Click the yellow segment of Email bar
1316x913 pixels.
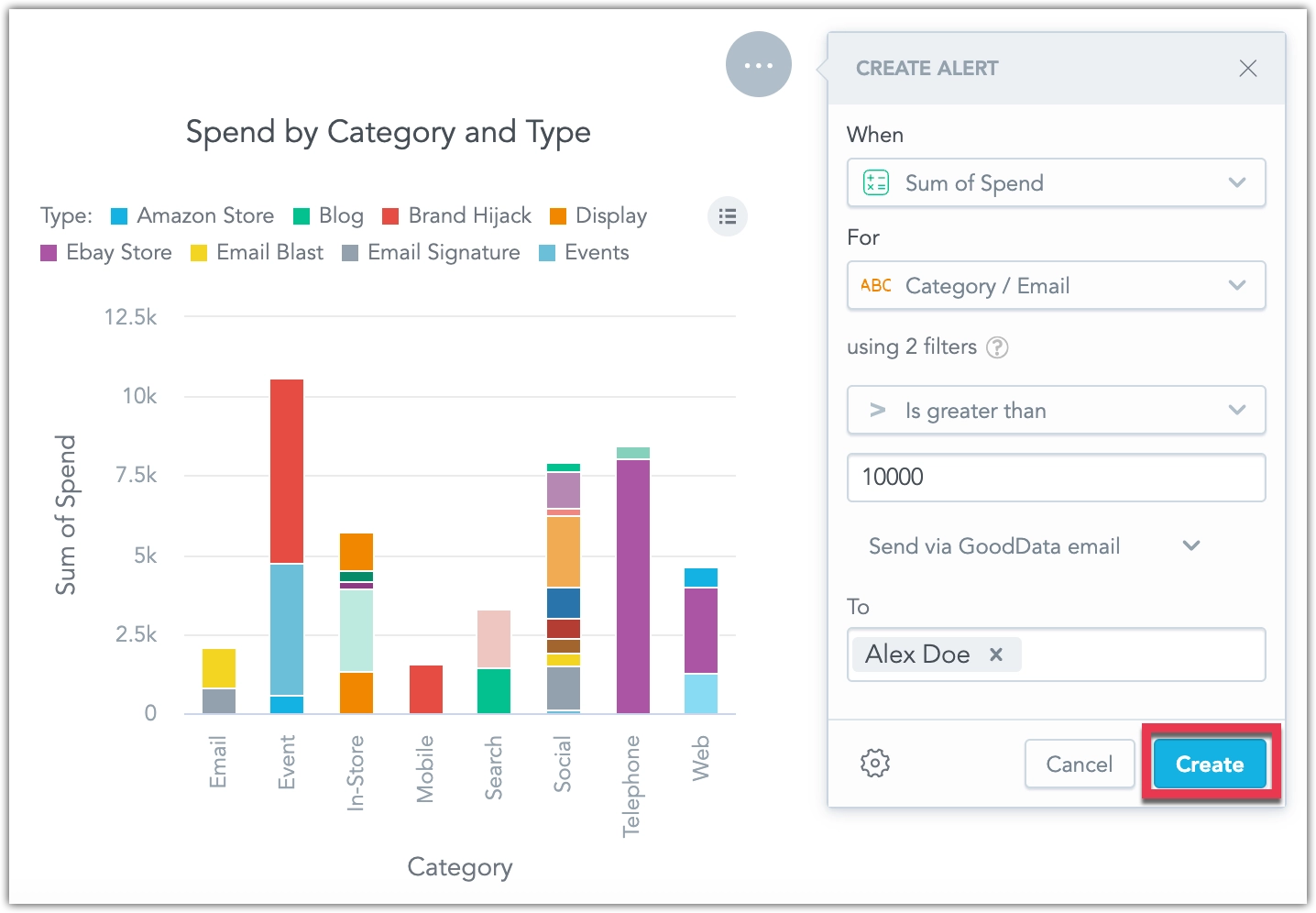pos(219,668)
